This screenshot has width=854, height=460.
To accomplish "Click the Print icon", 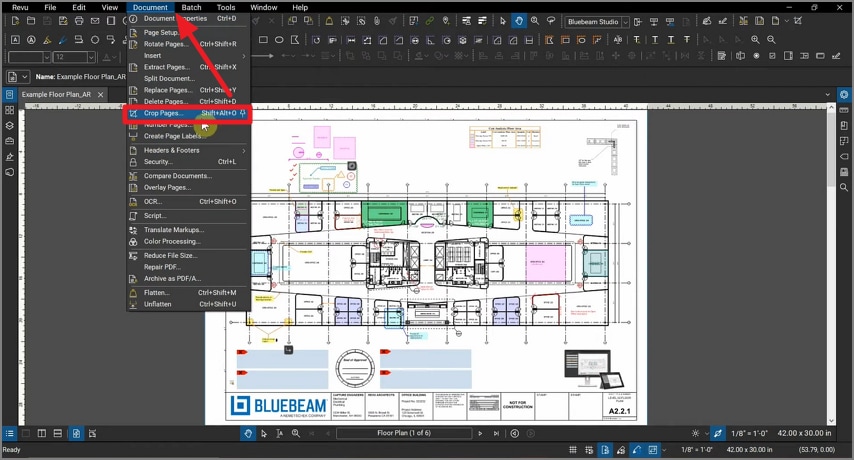I will [79, 21].
